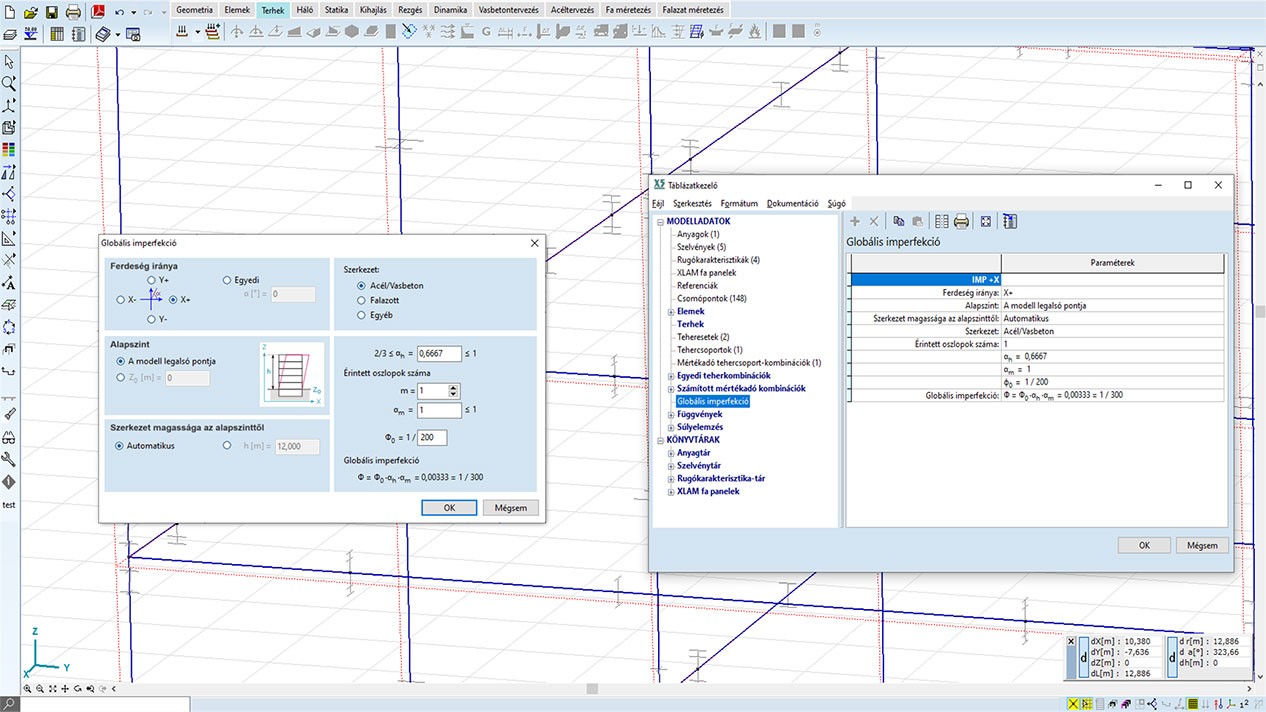The height and width of the screenshot is (712, 1266).
Task: Click printer icon in Táblázatkezelő toolbar
Action: (961, 221)
